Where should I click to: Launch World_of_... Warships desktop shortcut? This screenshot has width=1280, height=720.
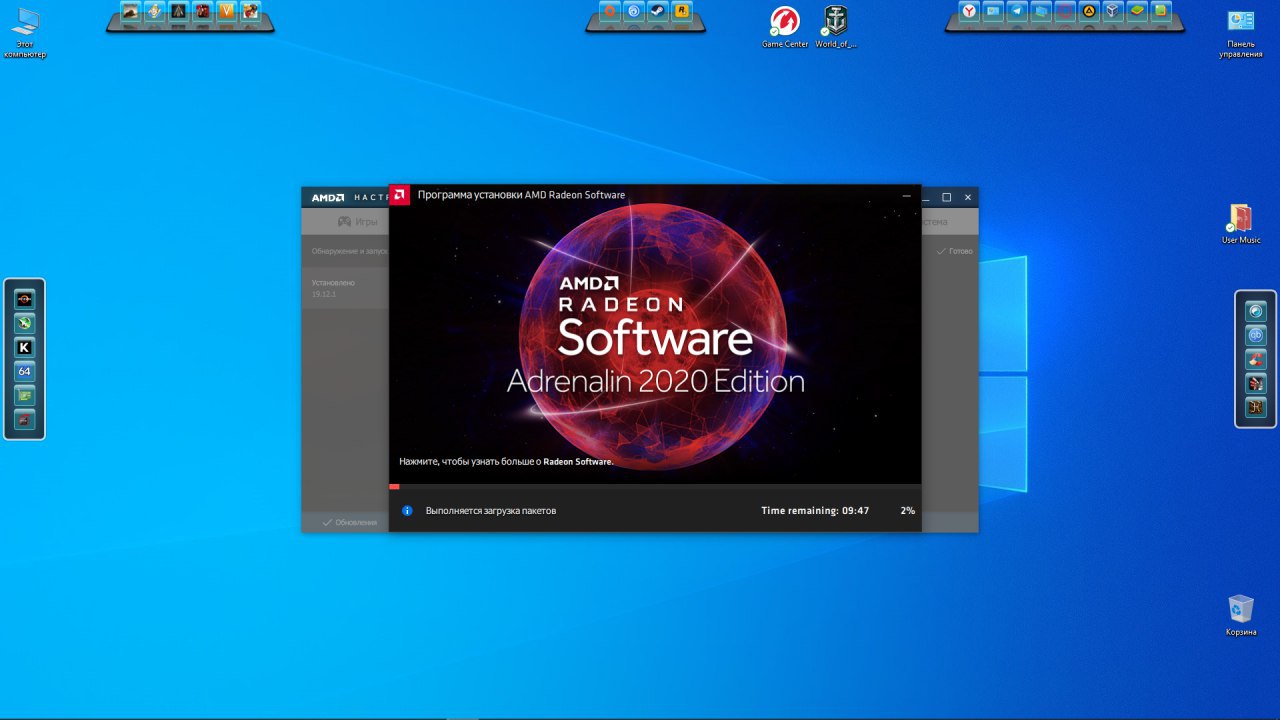click(836, 28)
